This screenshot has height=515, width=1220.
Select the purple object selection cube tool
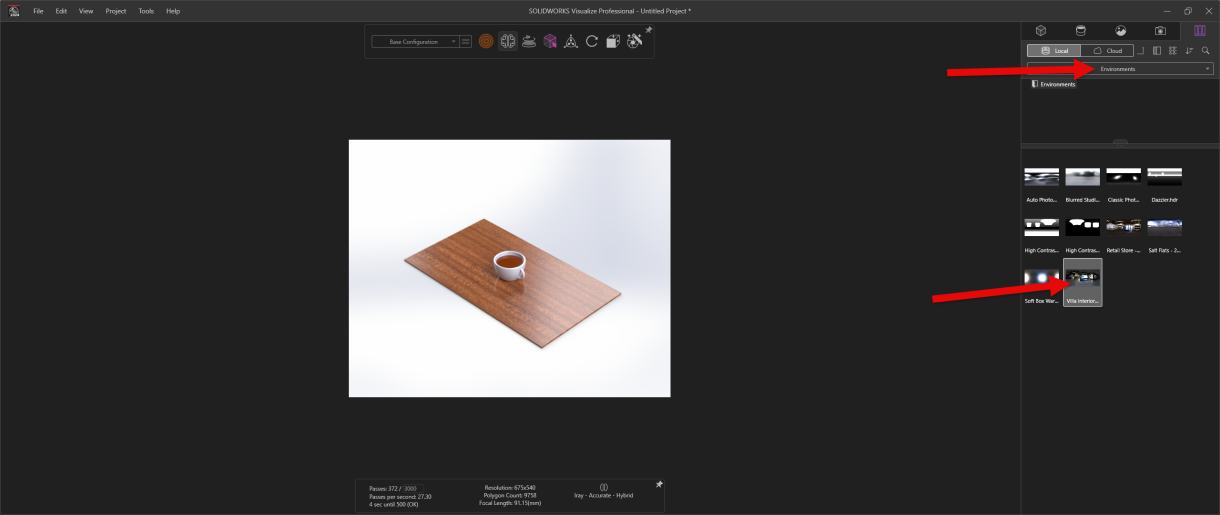click(x=550, y=42)
